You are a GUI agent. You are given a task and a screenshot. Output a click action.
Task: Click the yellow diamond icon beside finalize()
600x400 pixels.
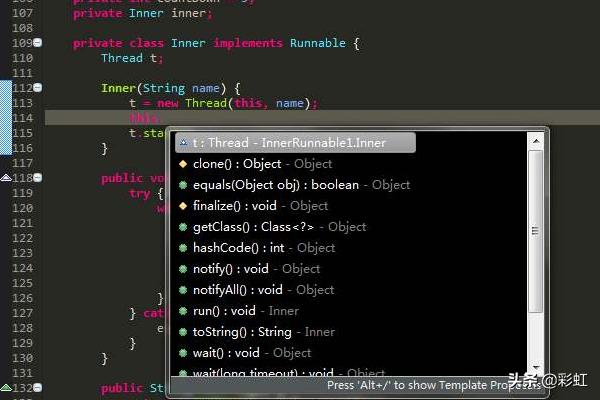coord(183,206)
